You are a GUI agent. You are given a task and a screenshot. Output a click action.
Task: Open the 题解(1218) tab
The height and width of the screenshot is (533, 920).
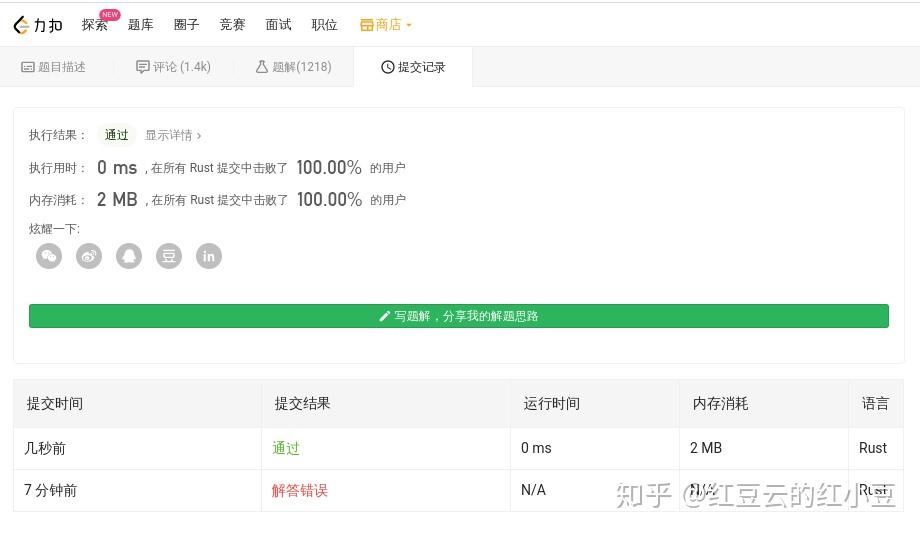coord(293,67)
